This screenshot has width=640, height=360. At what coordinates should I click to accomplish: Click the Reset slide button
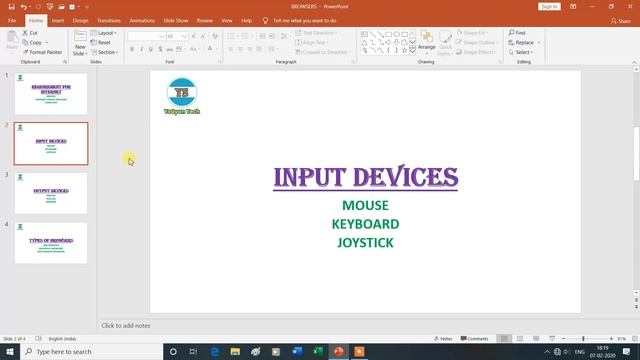tap(100, 42)
